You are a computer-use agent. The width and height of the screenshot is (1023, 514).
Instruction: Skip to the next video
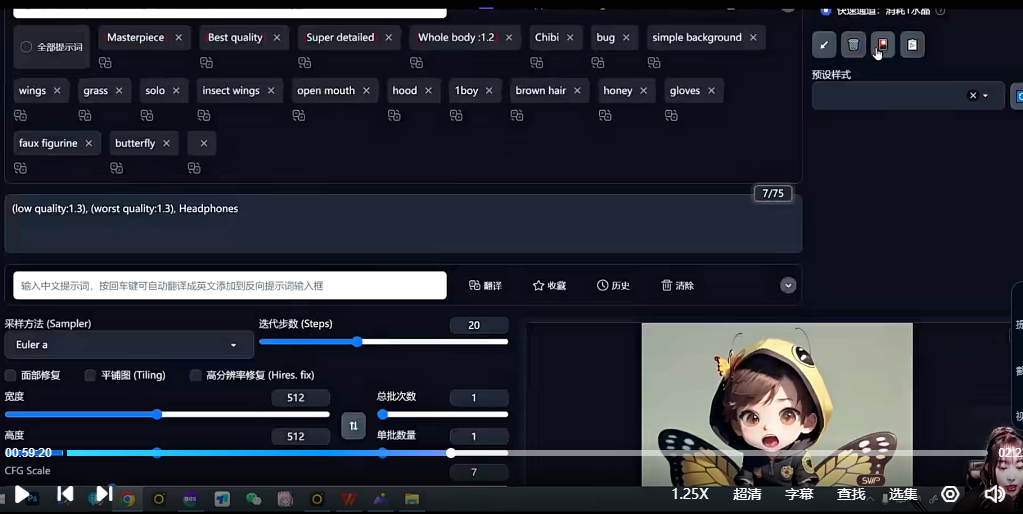[104, 494]
